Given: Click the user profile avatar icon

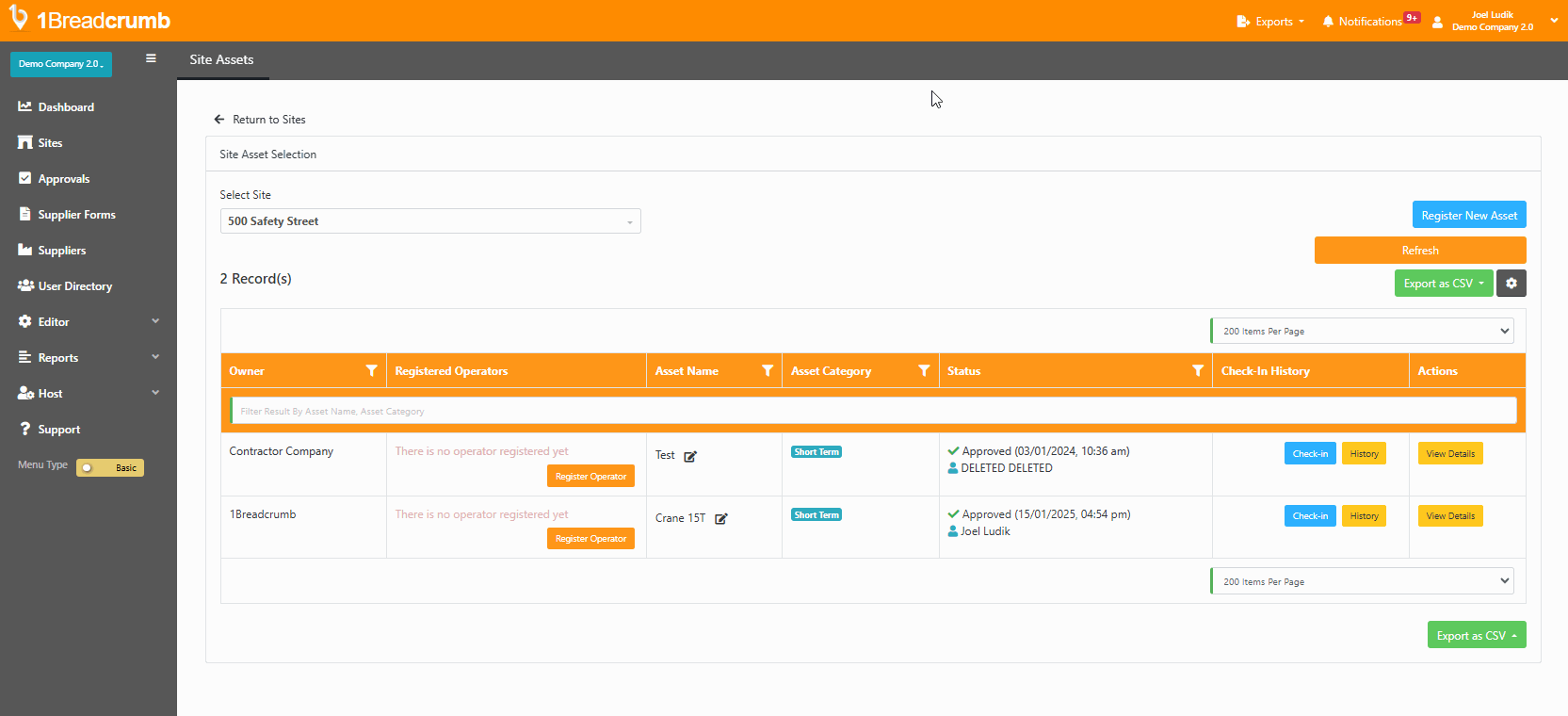Looking at the screenshot, I should pyautogui.click(x=1437, y=22).
